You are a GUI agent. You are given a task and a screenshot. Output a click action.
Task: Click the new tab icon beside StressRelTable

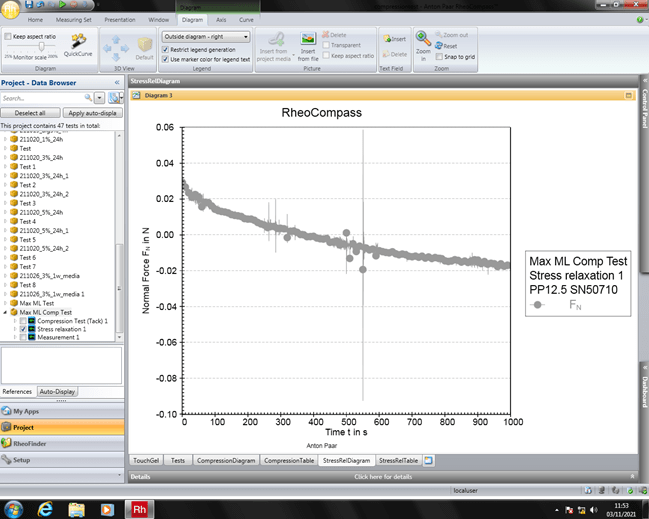429,461
